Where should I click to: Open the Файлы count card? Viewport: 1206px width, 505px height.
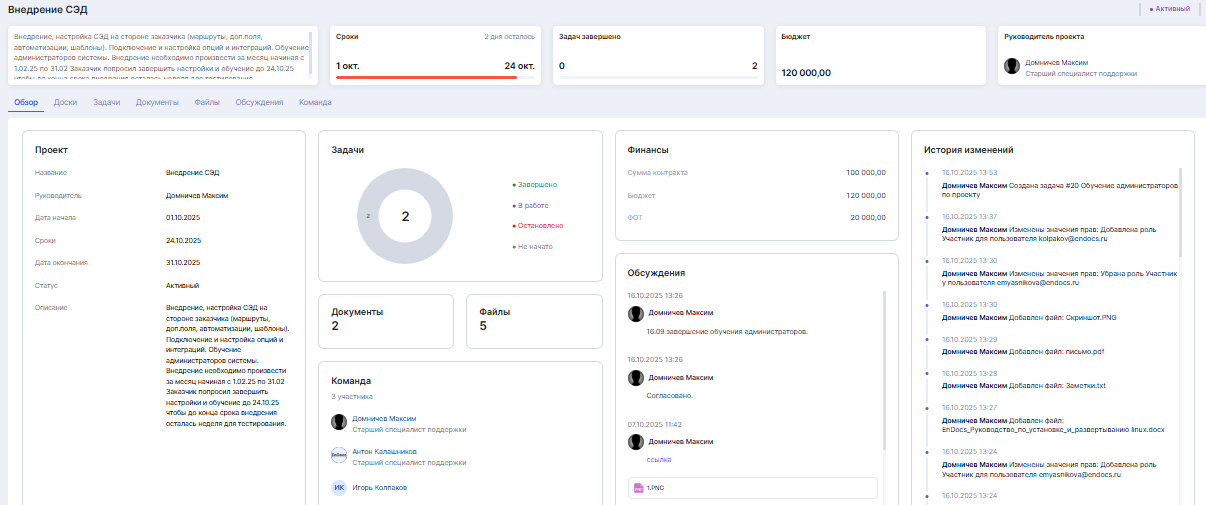533,319
